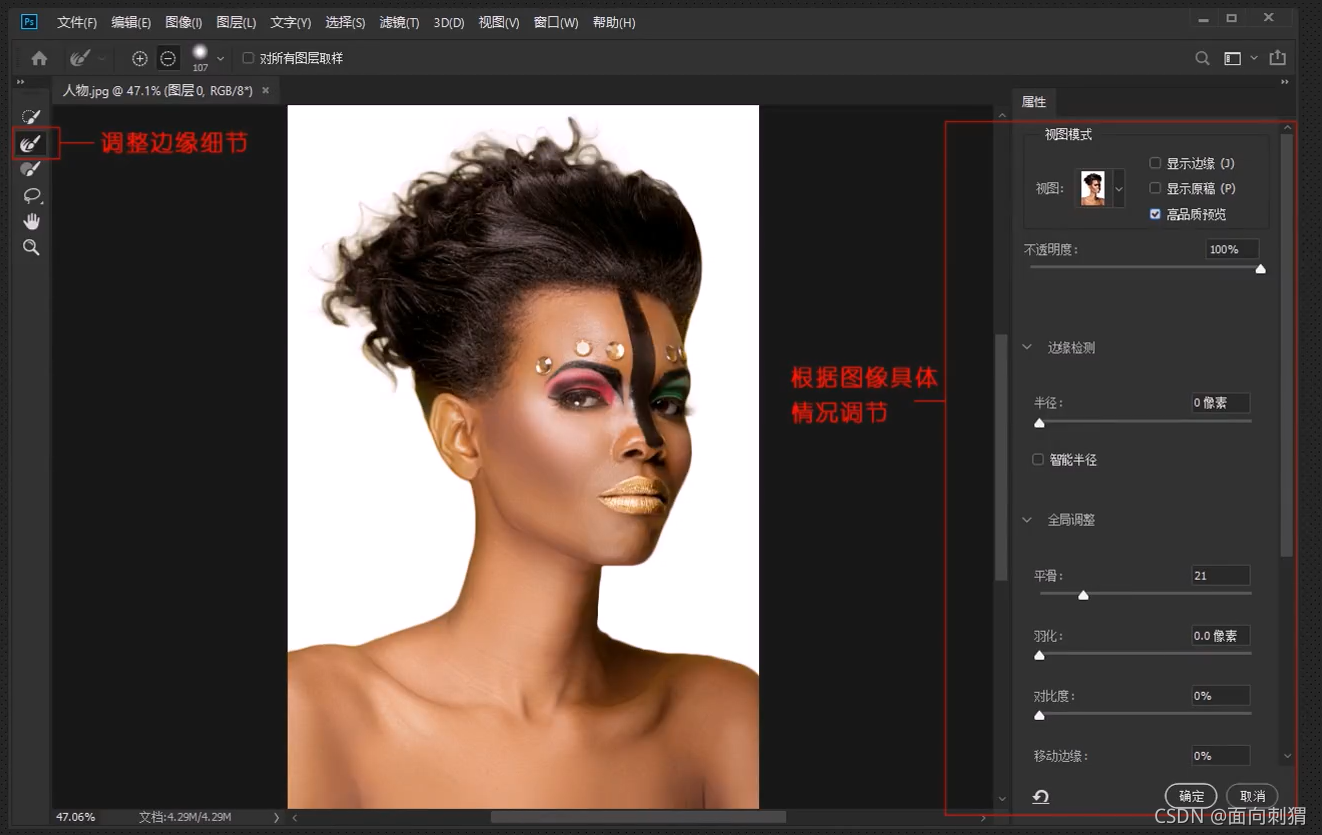
Task: Open the workspace switcher dropdown arrow
Action: click(1253, 58)
